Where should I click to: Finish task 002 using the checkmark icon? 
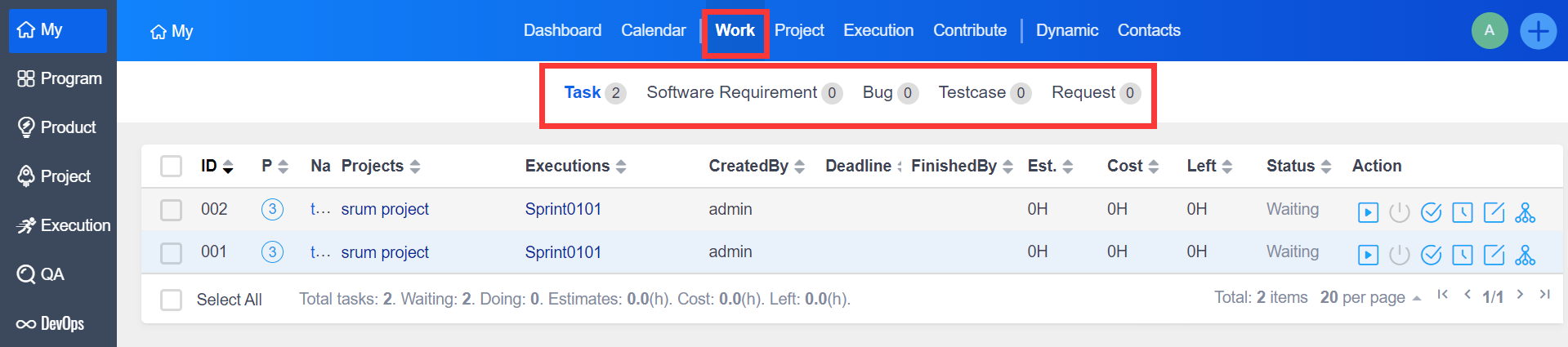tap(1431, 213)
